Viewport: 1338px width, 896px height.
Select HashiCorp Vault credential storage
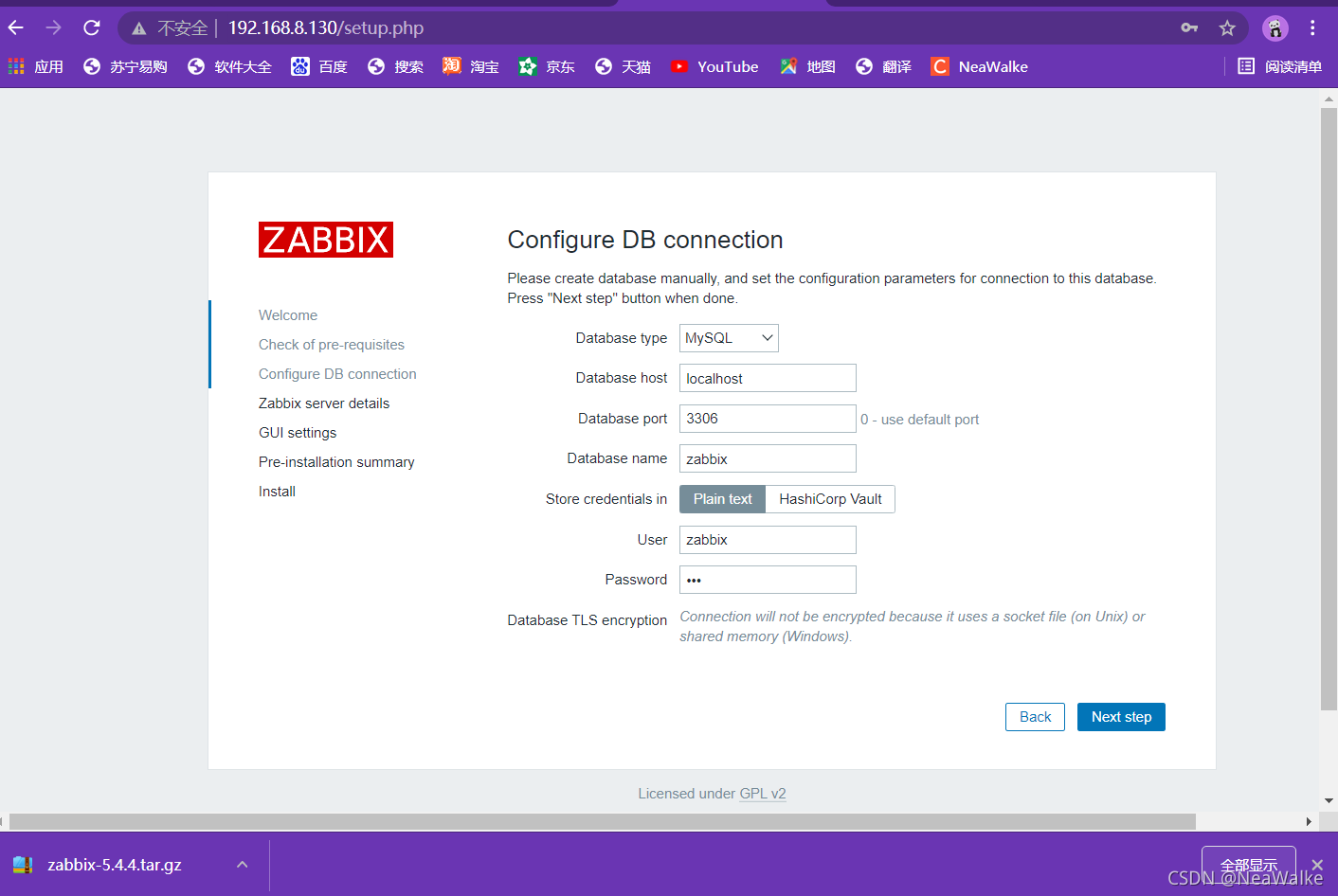[x=830, y=499]
